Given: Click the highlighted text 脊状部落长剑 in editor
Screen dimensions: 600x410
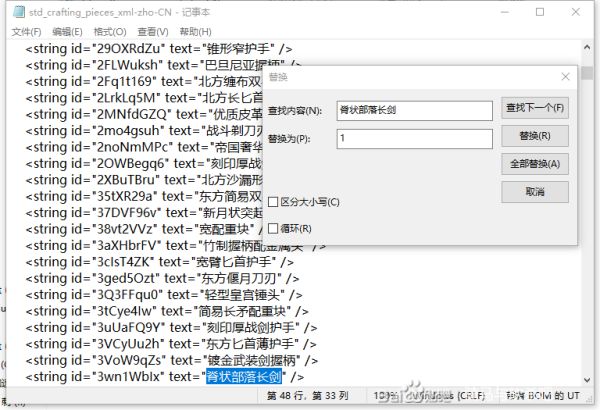Looking at the screenshot, I should coord(243,376).
